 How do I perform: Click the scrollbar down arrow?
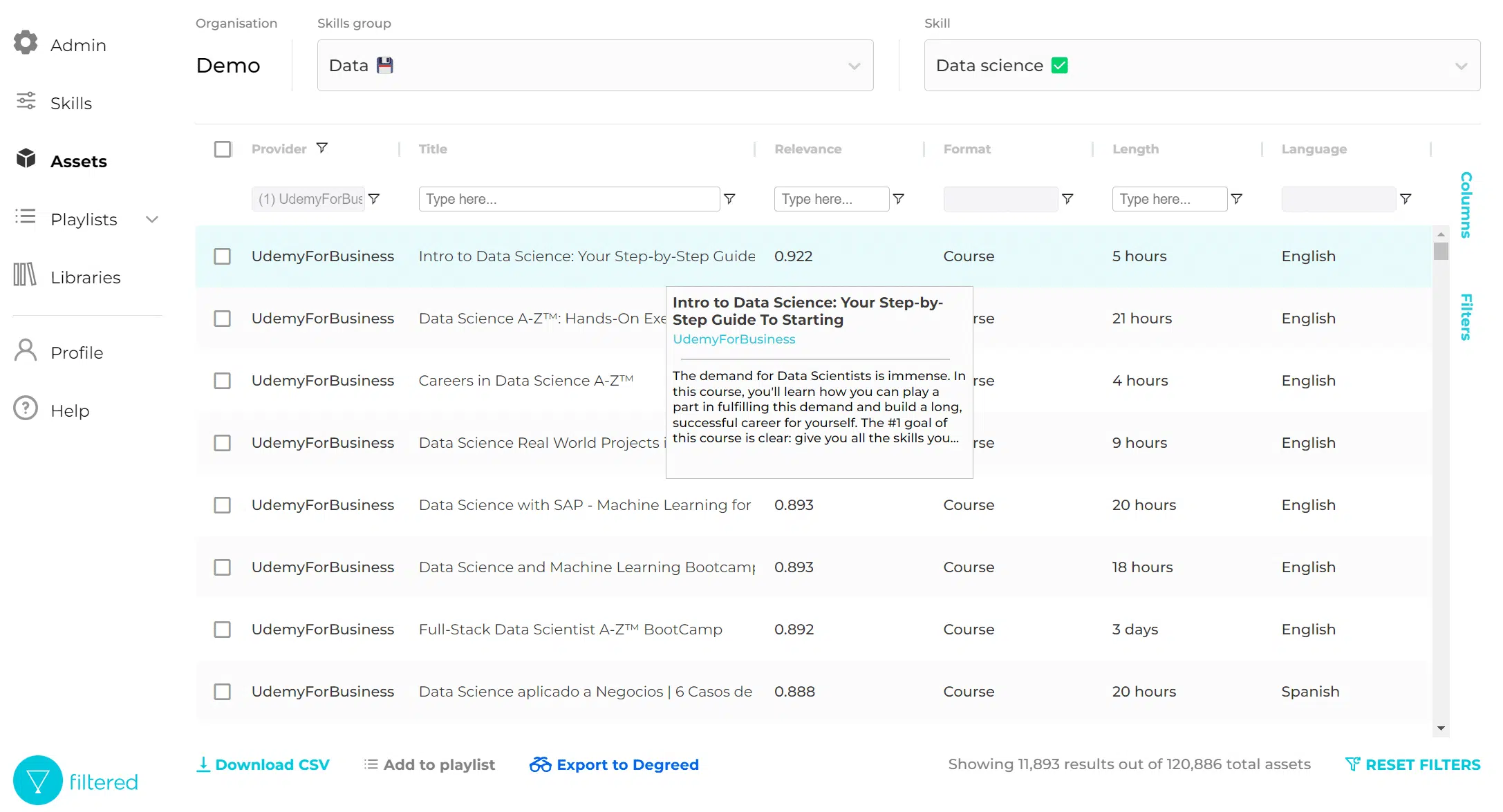1441,728
